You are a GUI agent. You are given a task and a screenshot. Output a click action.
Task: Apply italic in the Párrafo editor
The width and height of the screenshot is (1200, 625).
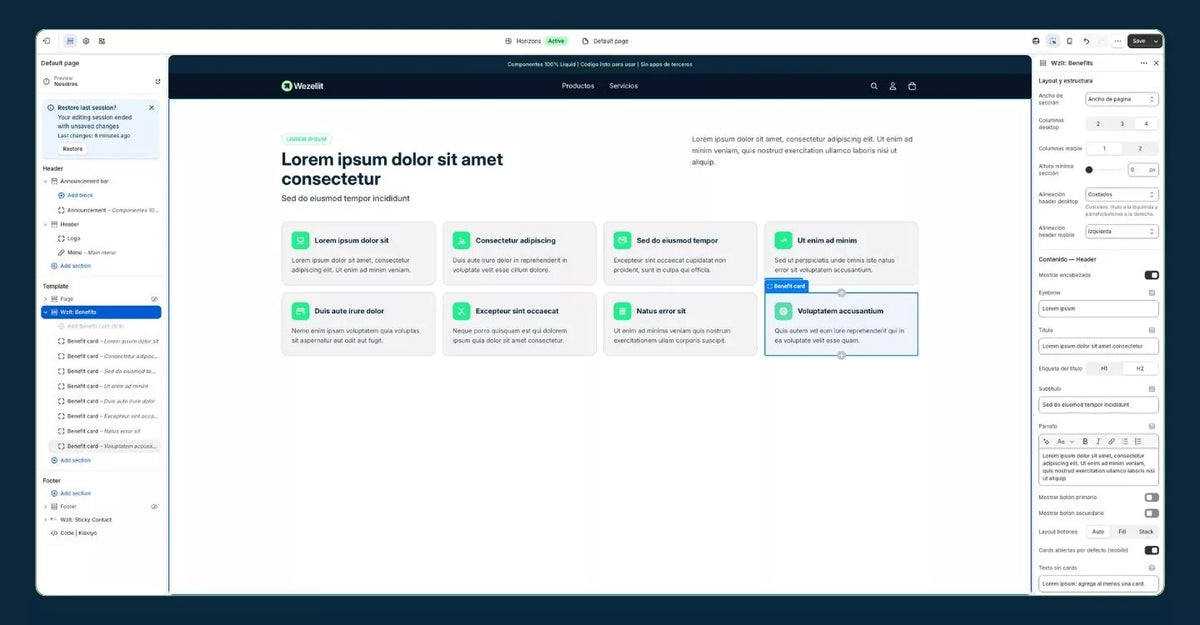1098,441
